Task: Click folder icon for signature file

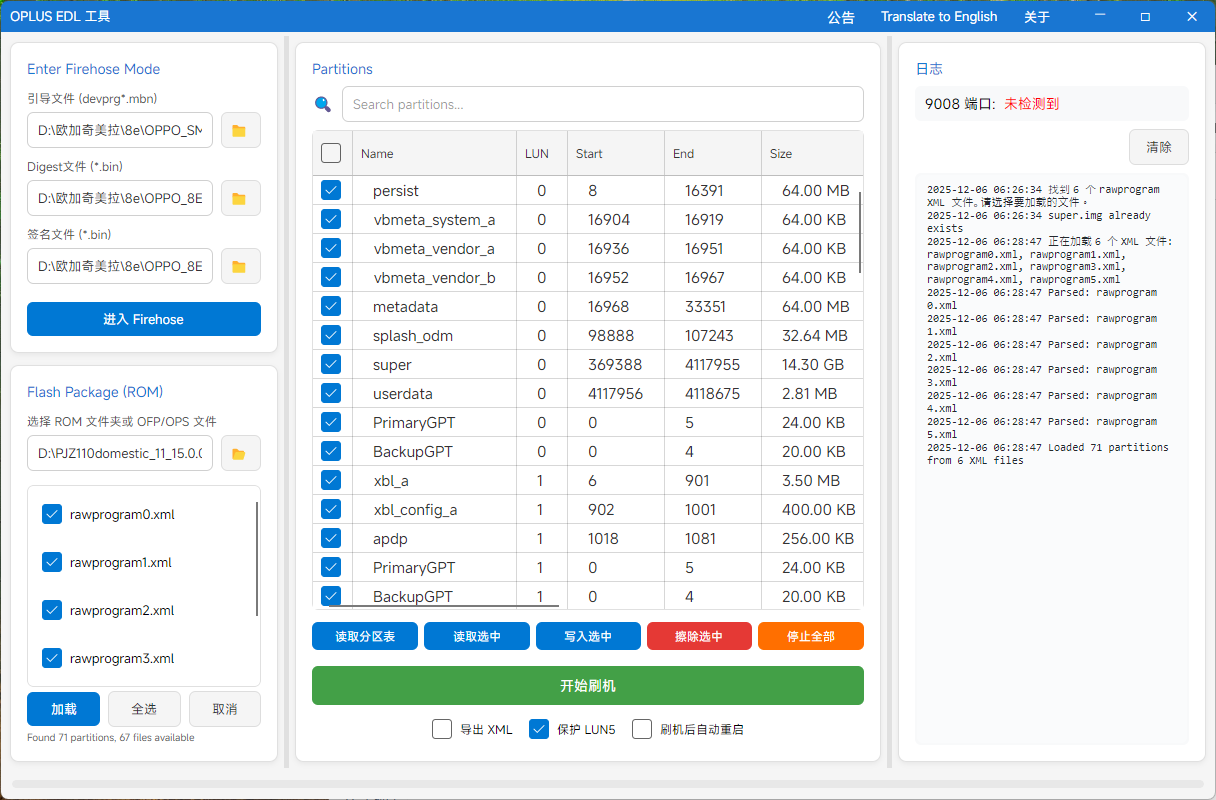Action: coord(240,266)
